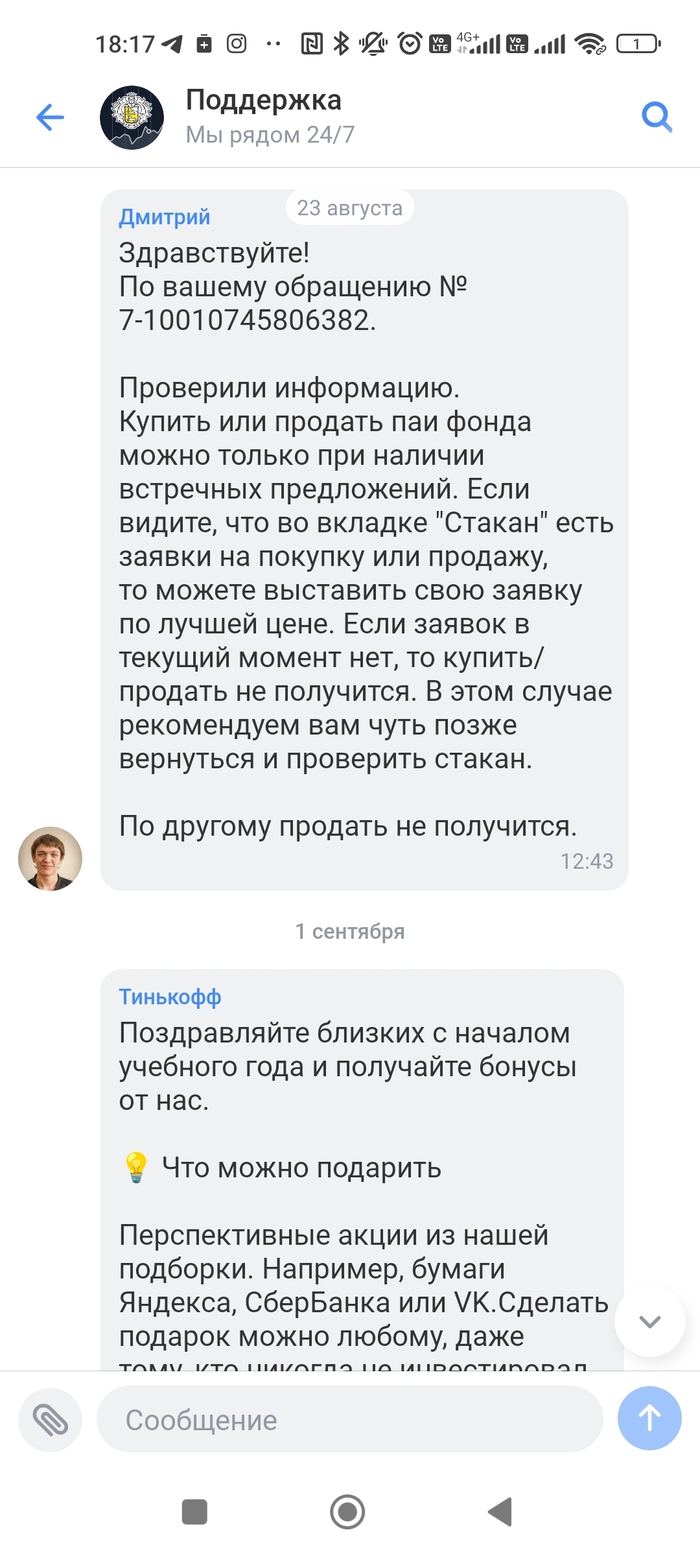Tap the sender name Тинькофф

coord(170,997)
